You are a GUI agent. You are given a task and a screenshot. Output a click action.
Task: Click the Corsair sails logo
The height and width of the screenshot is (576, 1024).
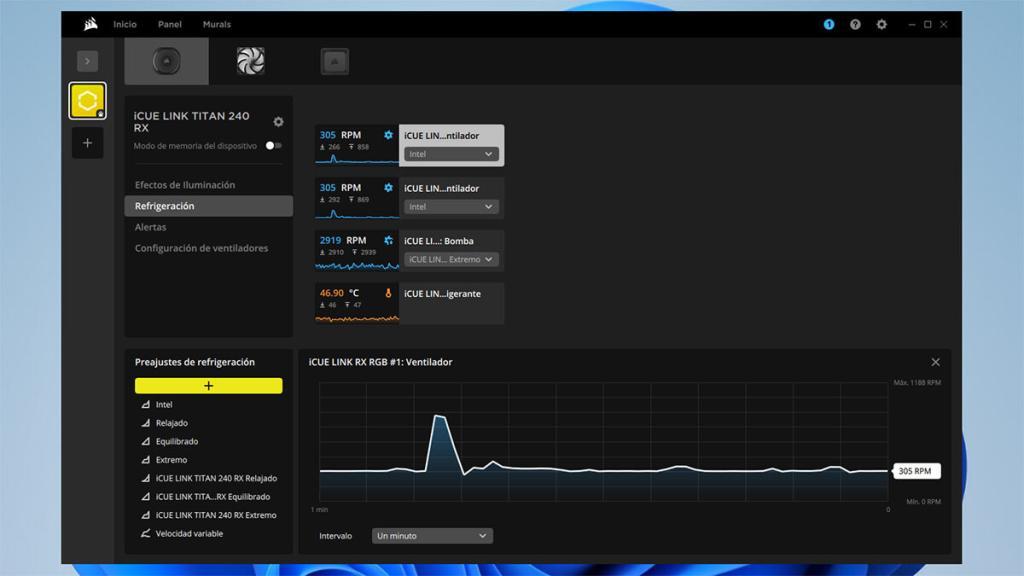[x=91, y=24]
